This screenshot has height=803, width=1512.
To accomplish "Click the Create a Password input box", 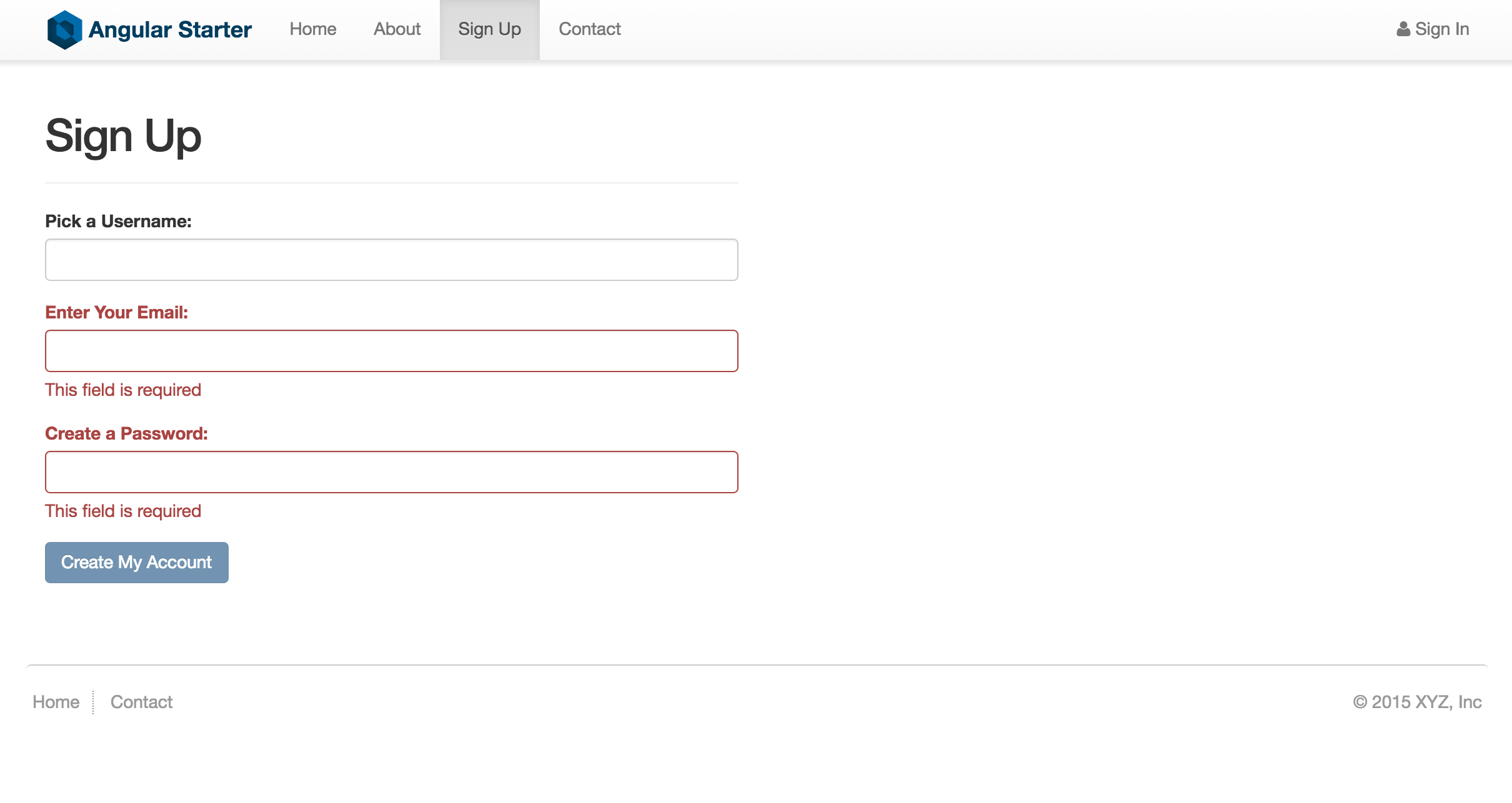I will (x=391, y=472).
